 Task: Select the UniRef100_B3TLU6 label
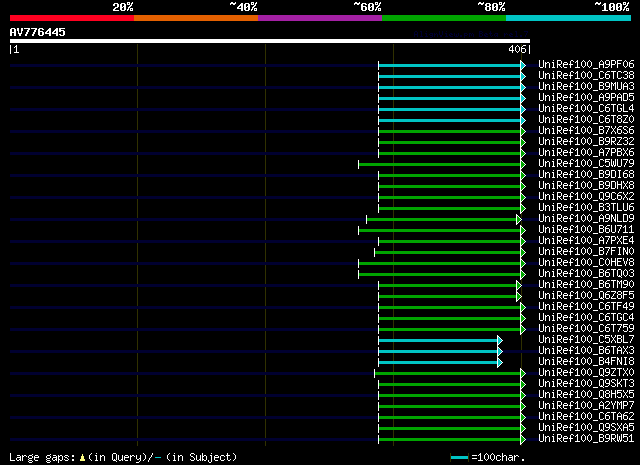(x=586, y=207)
